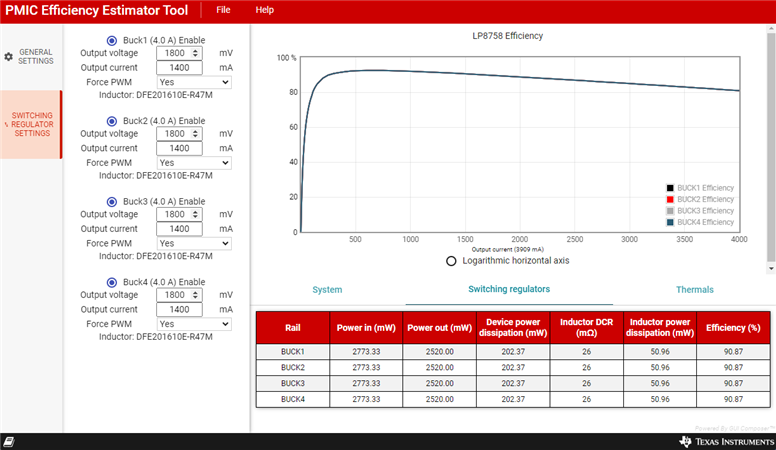Click Buck2 output current field
This screenshot has width=776, height=450.
point(179,149)
